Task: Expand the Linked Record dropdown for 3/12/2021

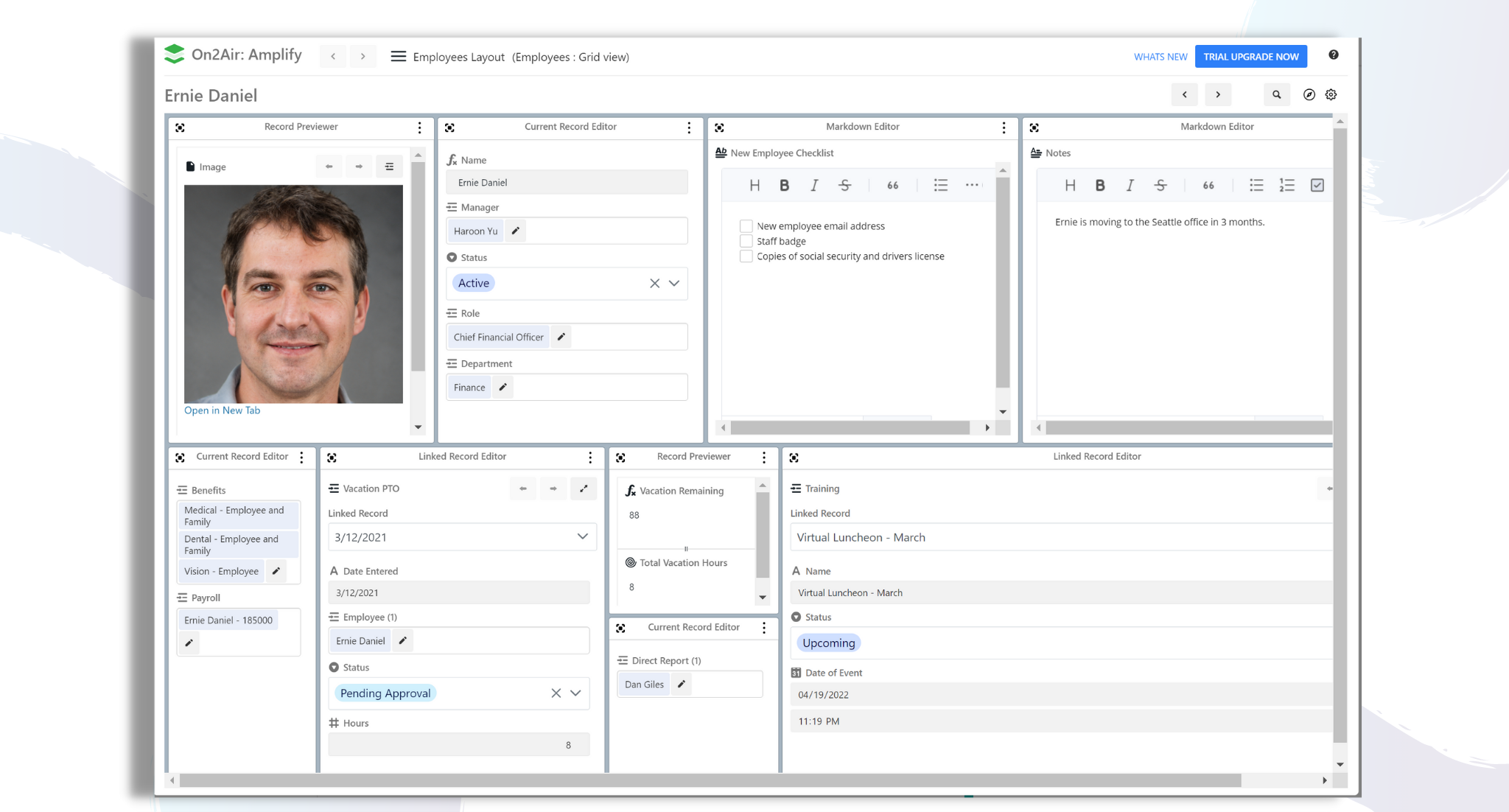Action: click(582, 537)
